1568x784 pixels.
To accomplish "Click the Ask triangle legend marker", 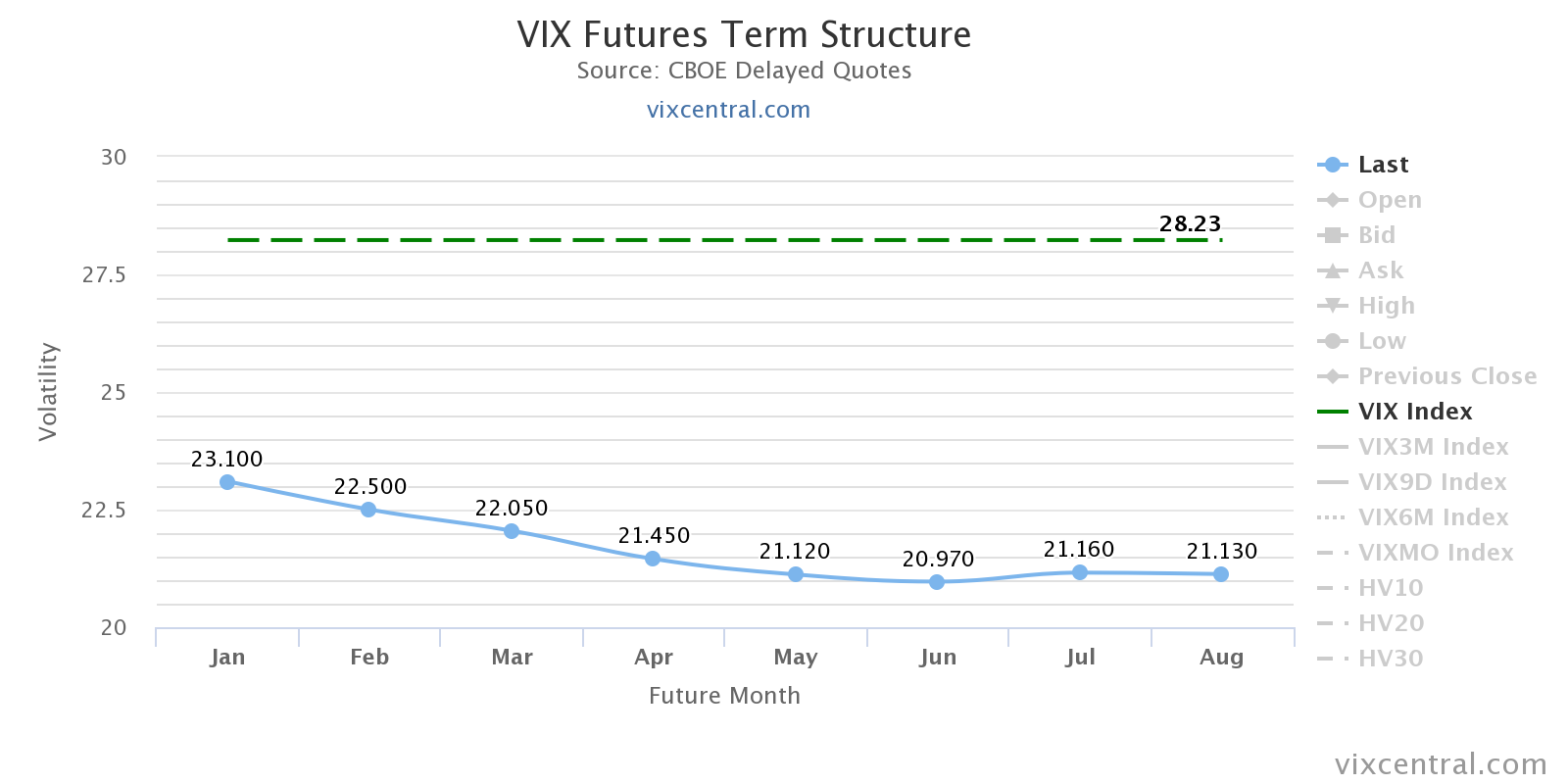I will pos(1332,270).
